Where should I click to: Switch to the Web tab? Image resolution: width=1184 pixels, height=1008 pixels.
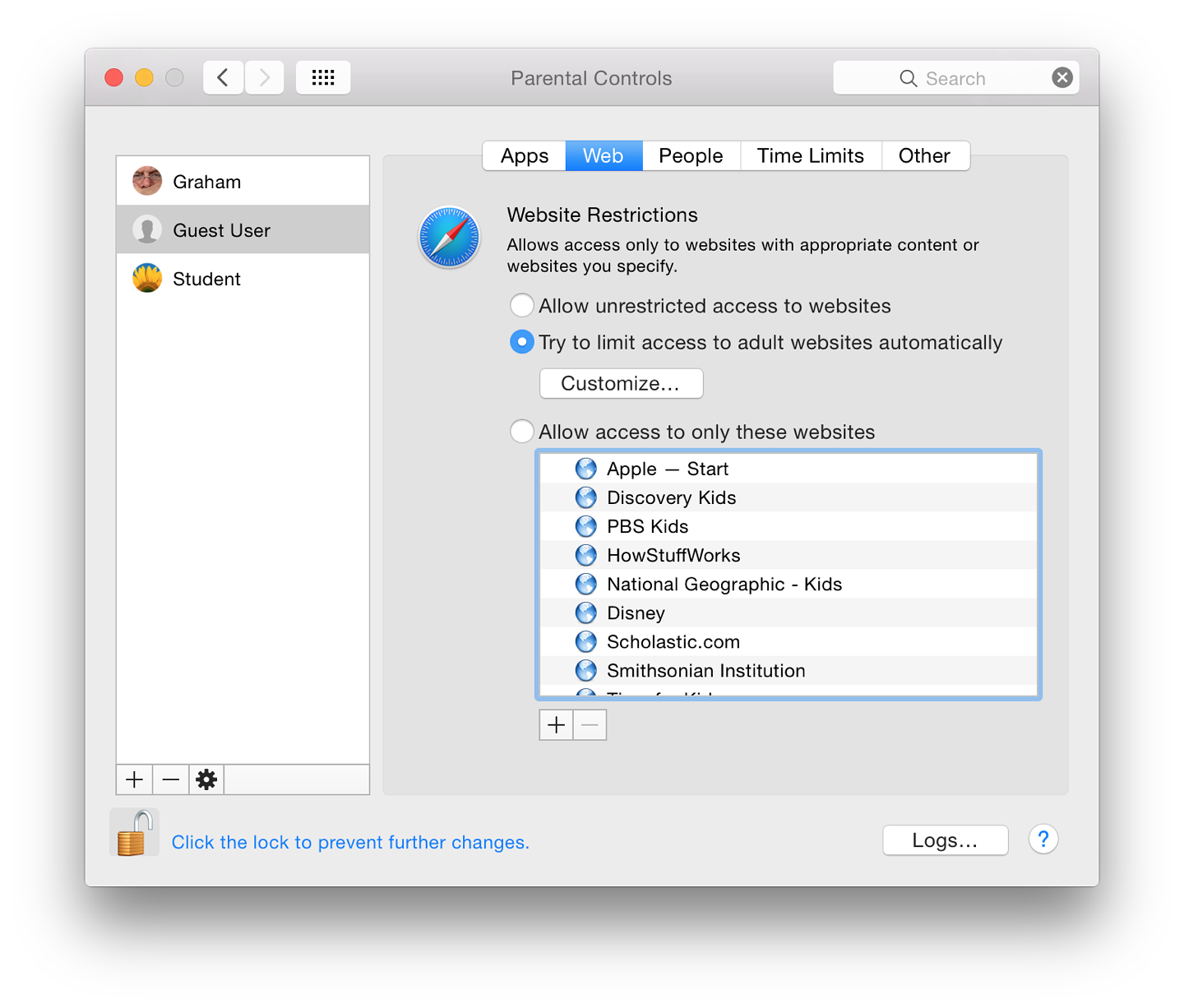pos(604,155)
